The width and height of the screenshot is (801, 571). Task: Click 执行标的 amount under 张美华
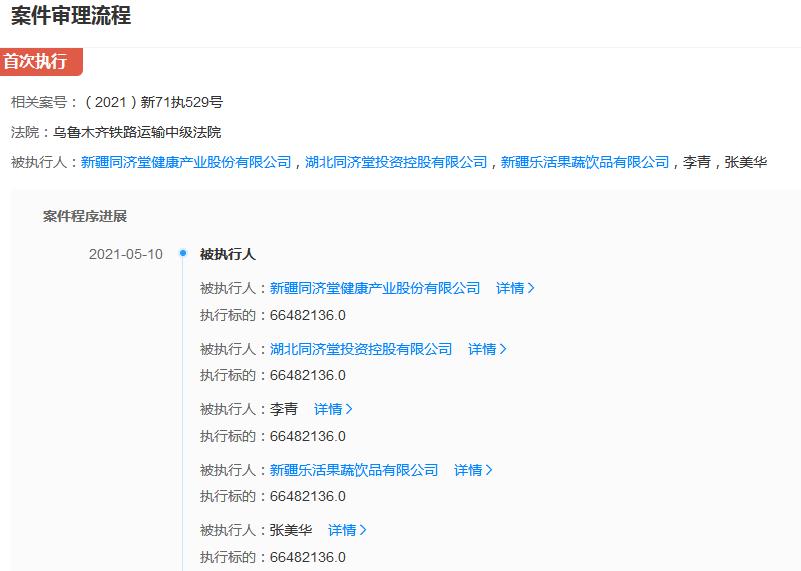pos(308,557)
